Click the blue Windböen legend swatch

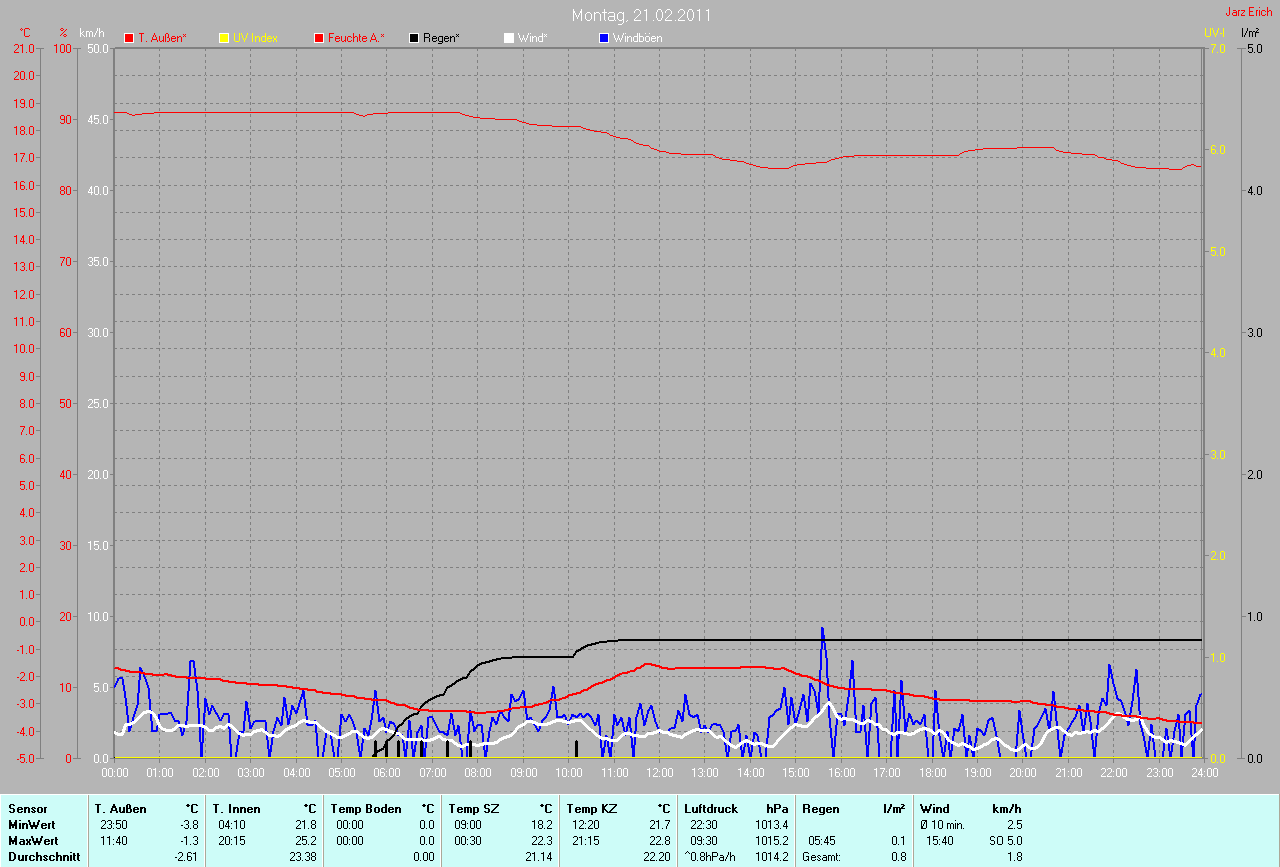click(x=604, y=38)
